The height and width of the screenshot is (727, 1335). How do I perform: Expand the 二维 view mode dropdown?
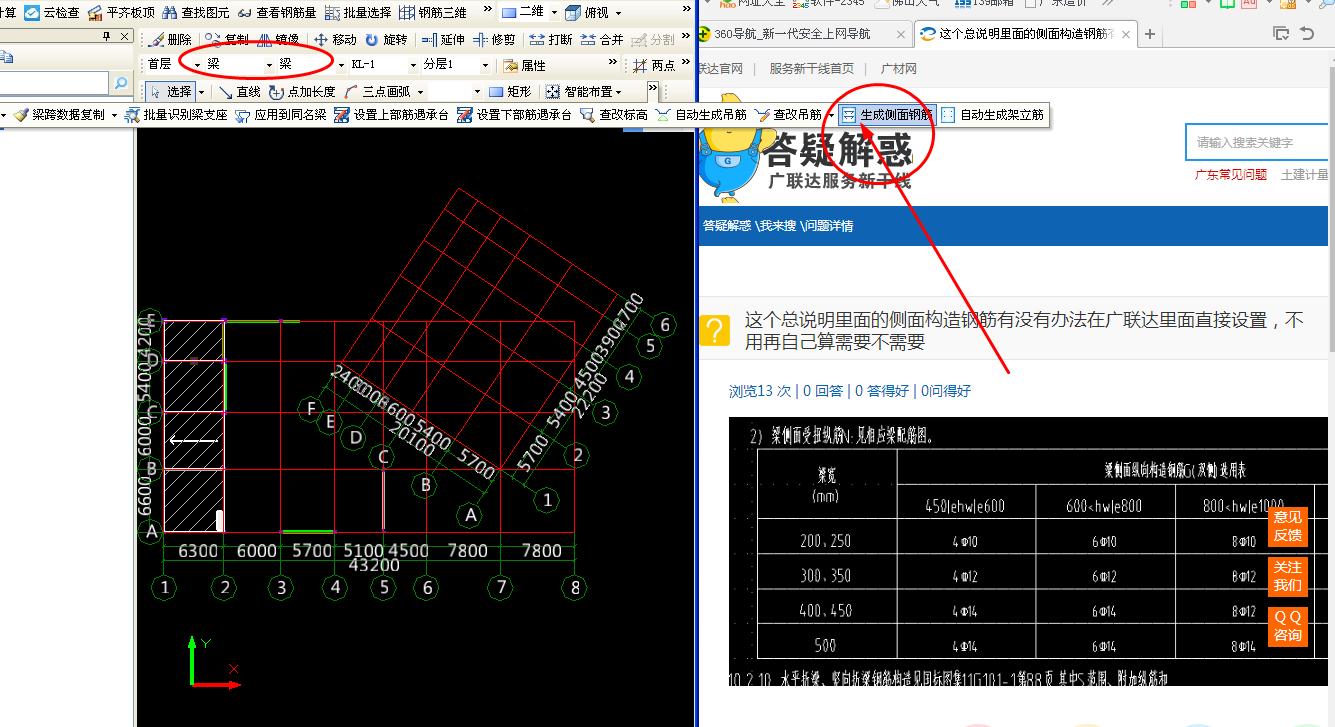tap(553, 13)
